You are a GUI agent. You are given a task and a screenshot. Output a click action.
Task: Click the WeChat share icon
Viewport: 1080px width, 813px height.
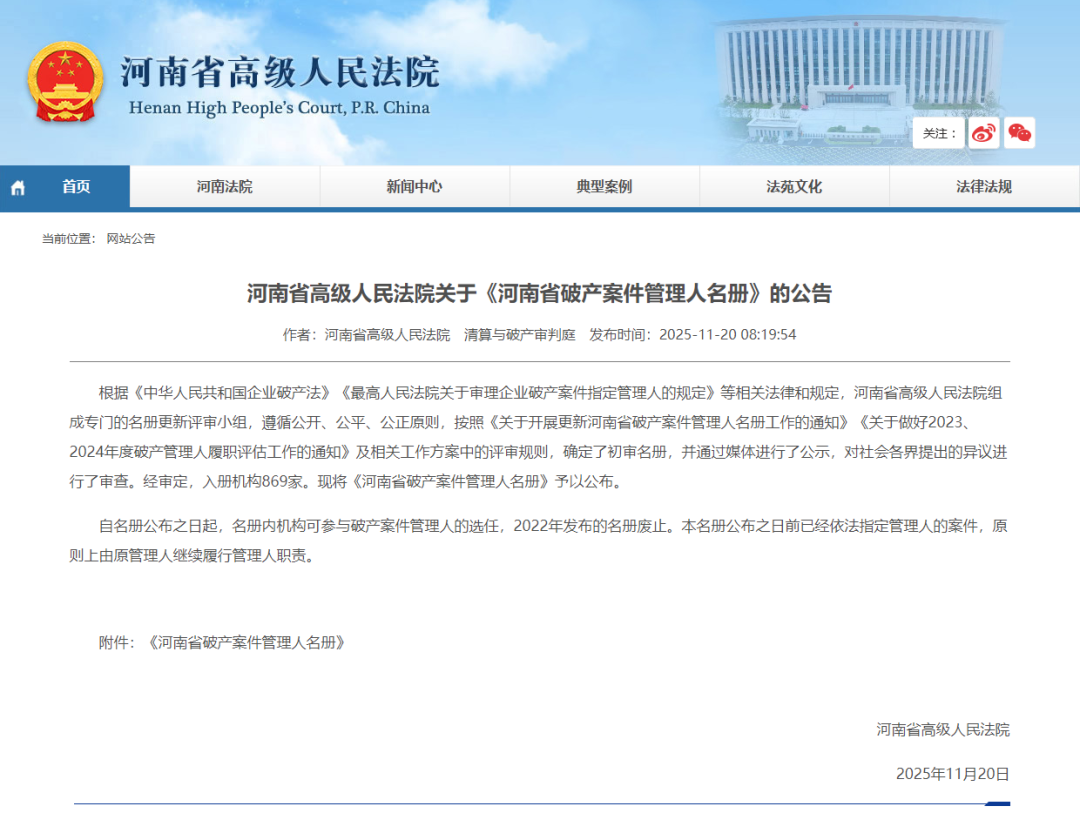[x=1020, y=132]
